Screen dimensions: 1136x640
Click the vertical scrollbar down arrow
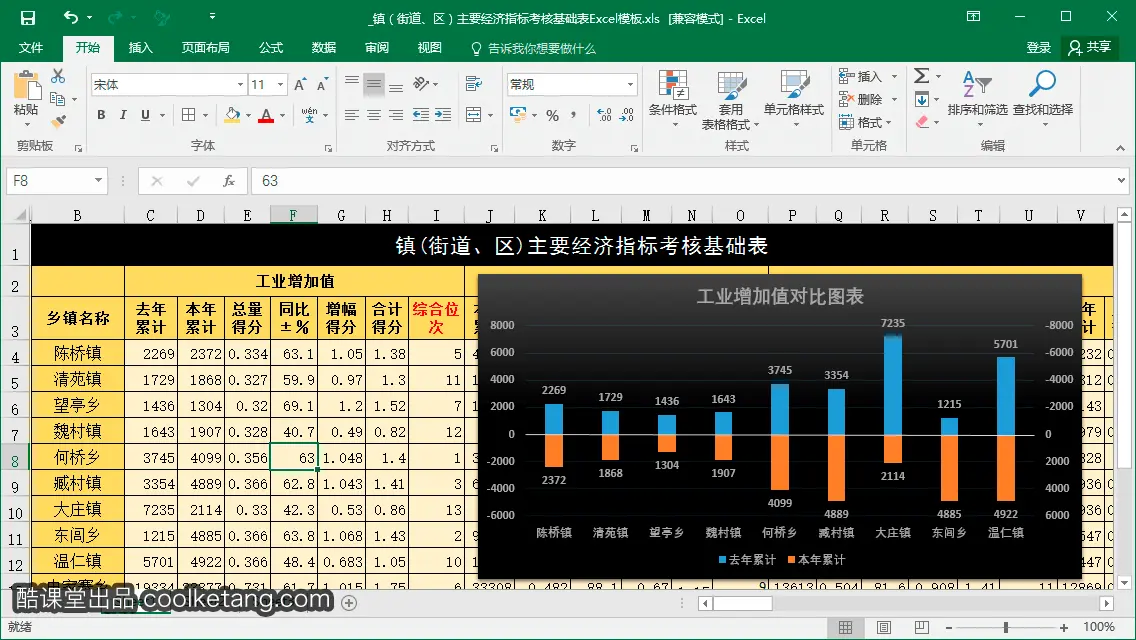[1124, 583]
